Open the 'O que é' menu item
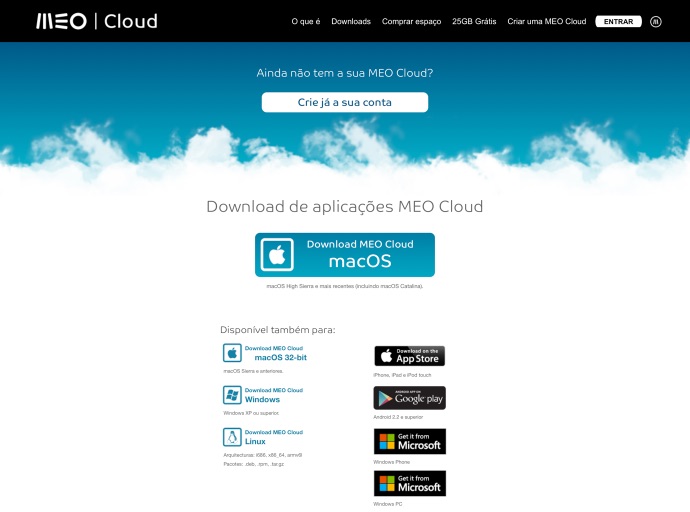The height and width of the screenshot is (512, 690). pyautogui.click(x=306, y=21)
